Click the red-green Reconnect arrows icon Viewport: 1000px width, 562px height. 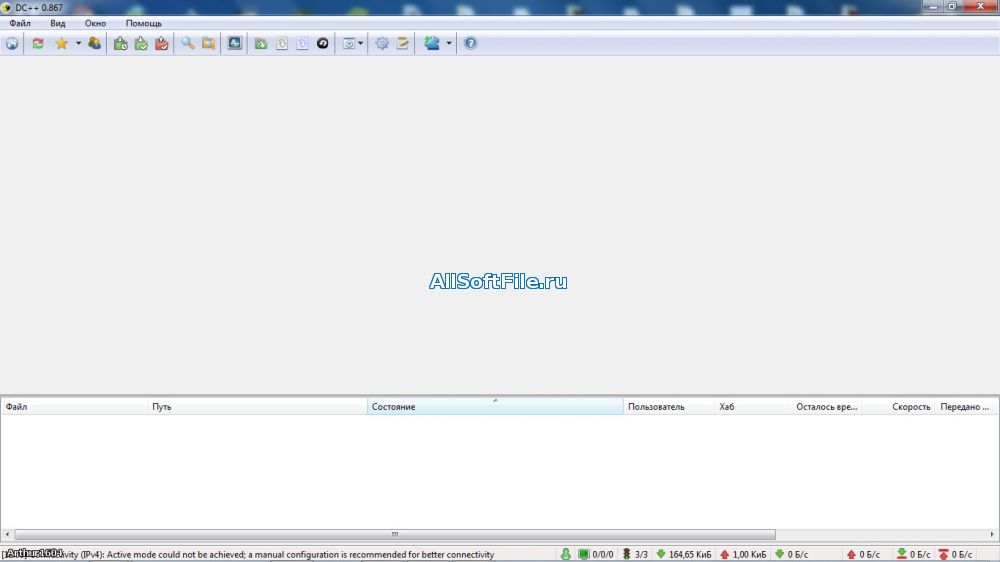tap(38, 43)
